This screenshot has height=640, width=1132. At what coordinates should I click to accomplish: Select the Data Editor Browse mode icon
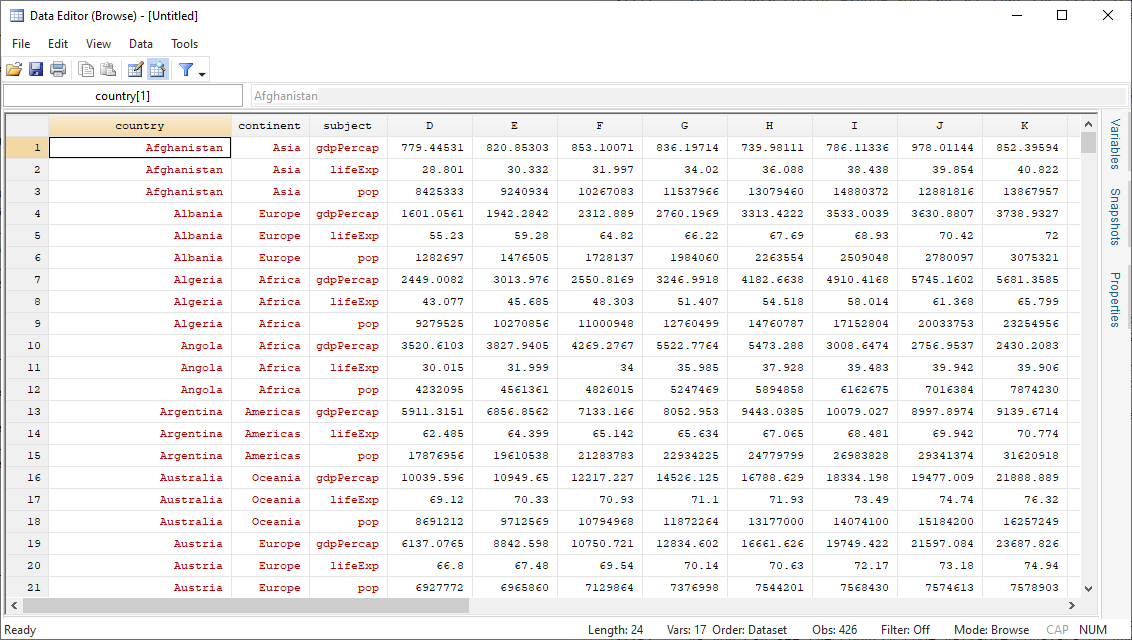(x=157, y=69)
